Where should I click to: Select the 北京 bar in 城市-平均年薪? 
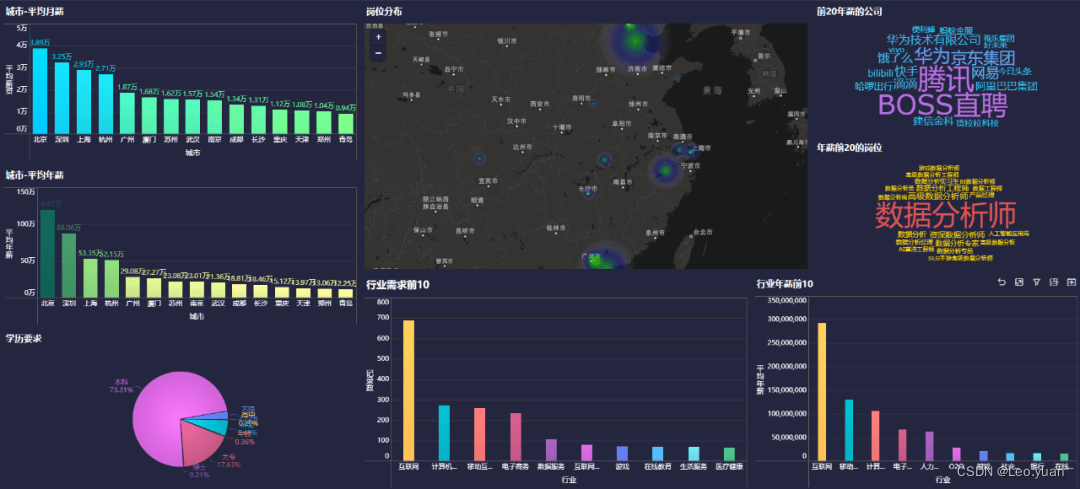click(x=48, y=254)
